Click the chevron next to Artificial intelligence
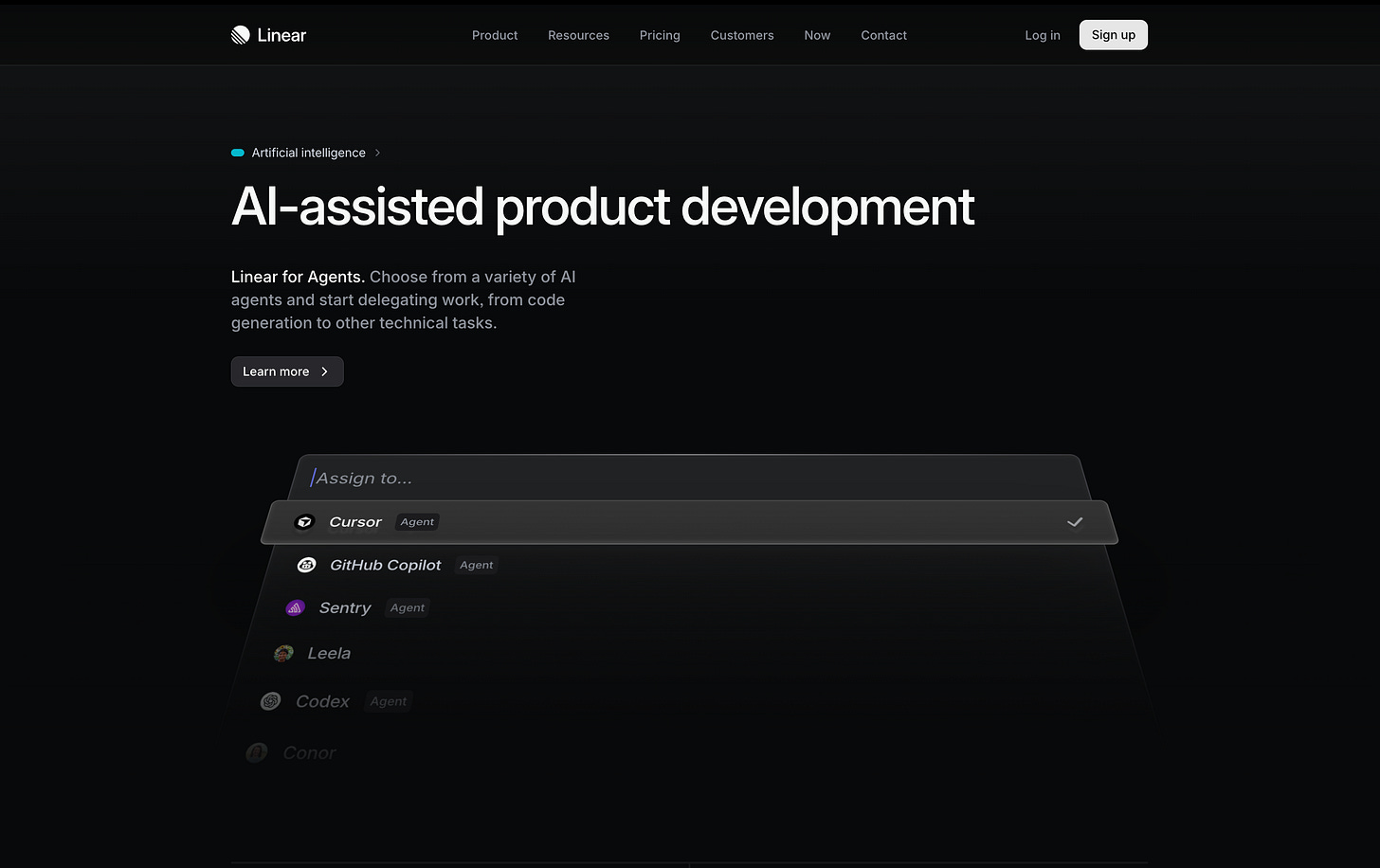 (x=377, y=153)
